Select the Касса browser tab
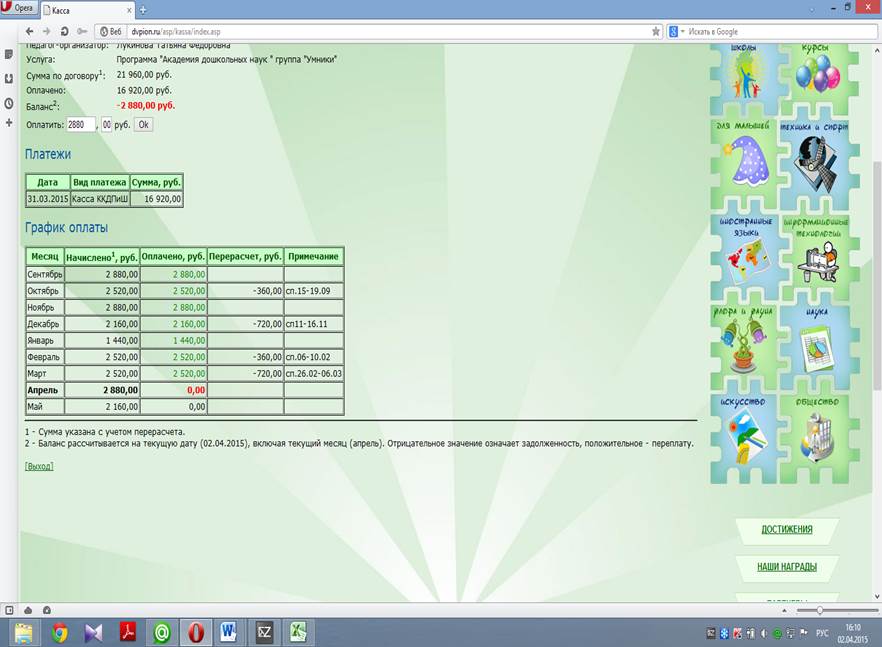882x647 pixels. click(87, 10)
